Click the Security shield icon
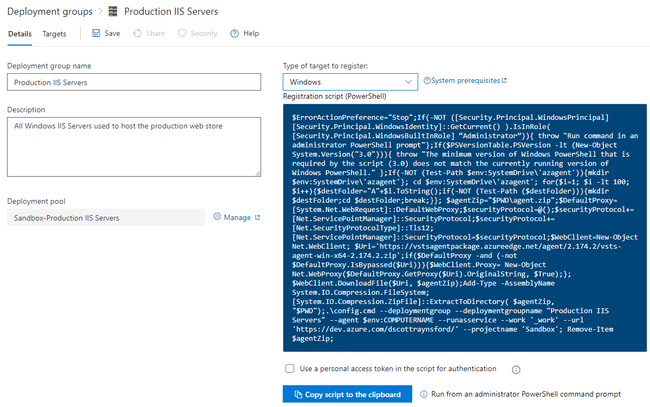Image resolution: width=650 pixels, height=407 pixels. (x=182, y=33)
